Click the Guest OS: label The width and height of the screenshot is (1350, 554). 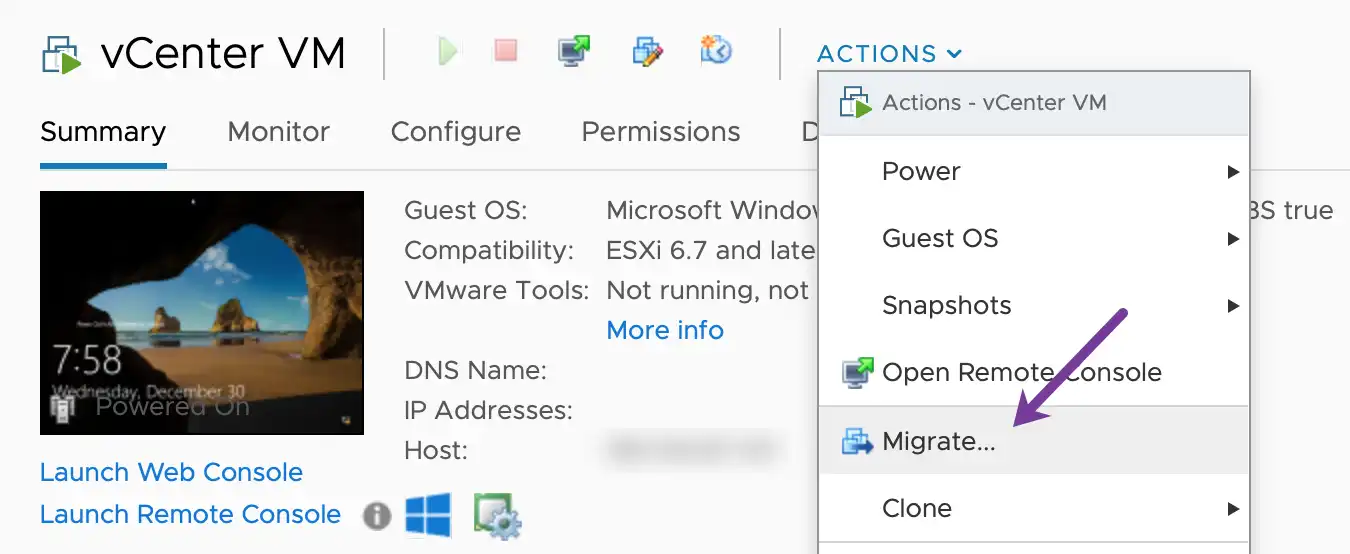[x=465, y=211]
